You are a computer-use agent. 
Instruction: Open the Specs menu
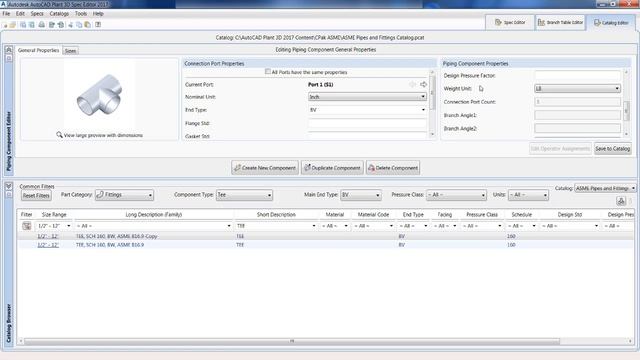[37, 13]
